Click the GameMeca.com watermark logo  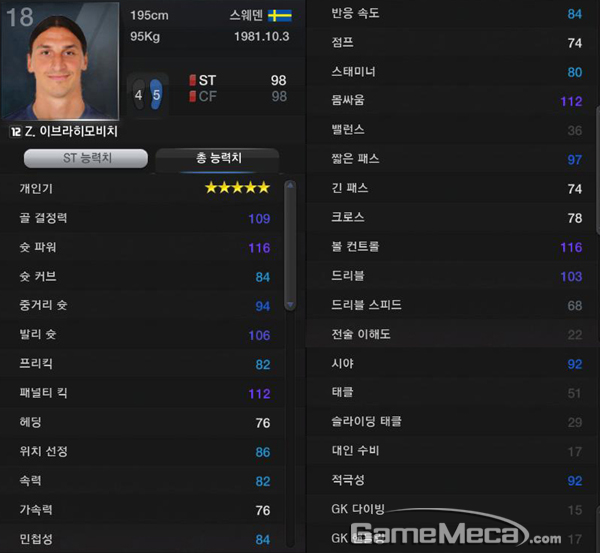pyautogui.click(x=455, y=530)
